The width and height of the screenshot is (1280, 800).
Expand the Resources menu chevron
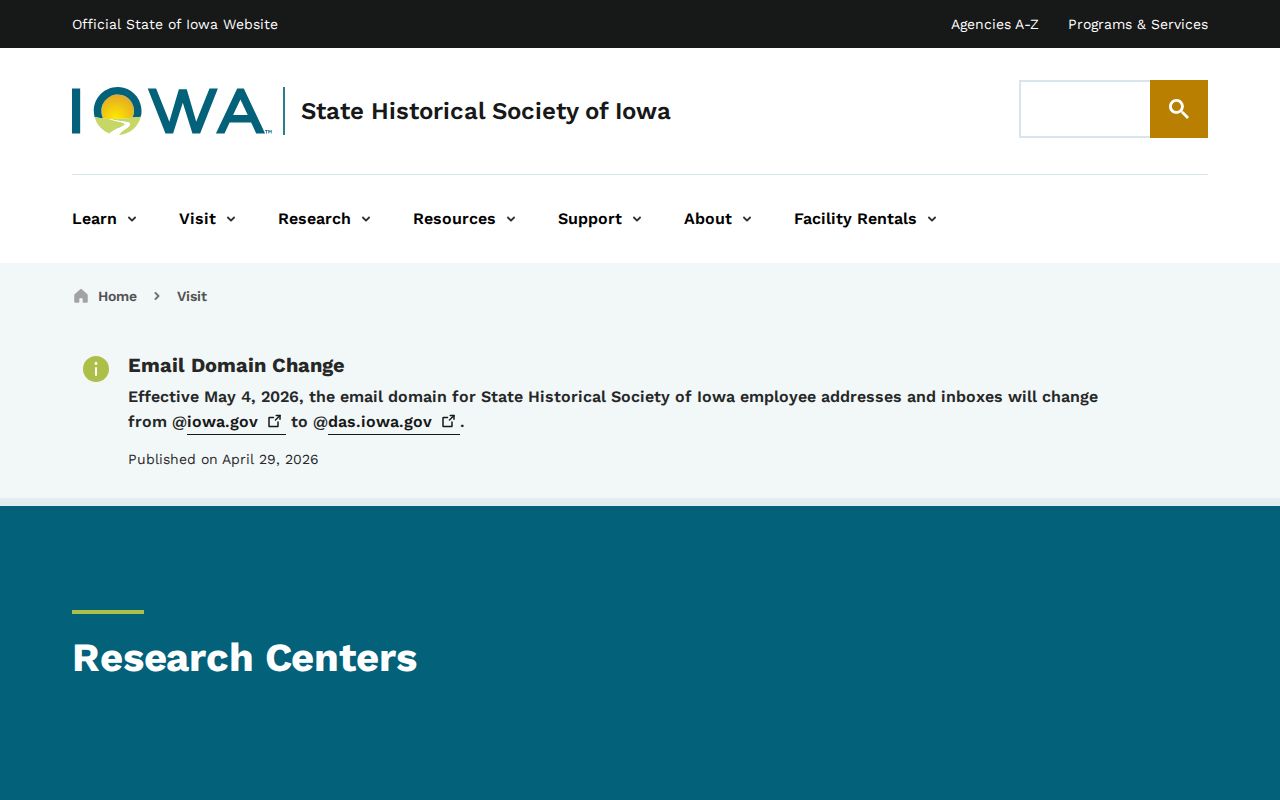pos(511,219)
